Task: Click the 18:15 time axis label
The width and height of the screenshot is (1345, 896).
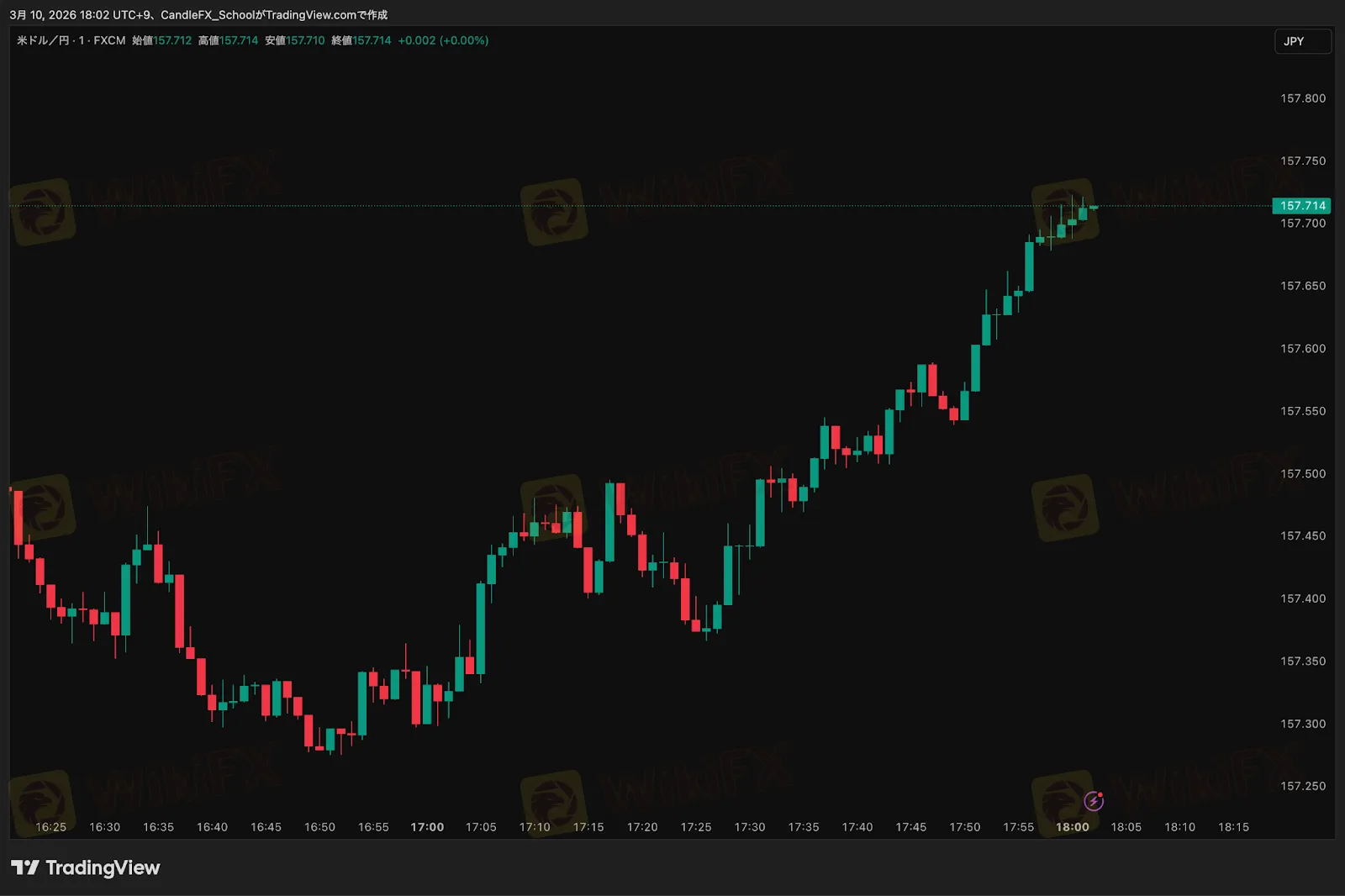Action: tap(1233, 827)
